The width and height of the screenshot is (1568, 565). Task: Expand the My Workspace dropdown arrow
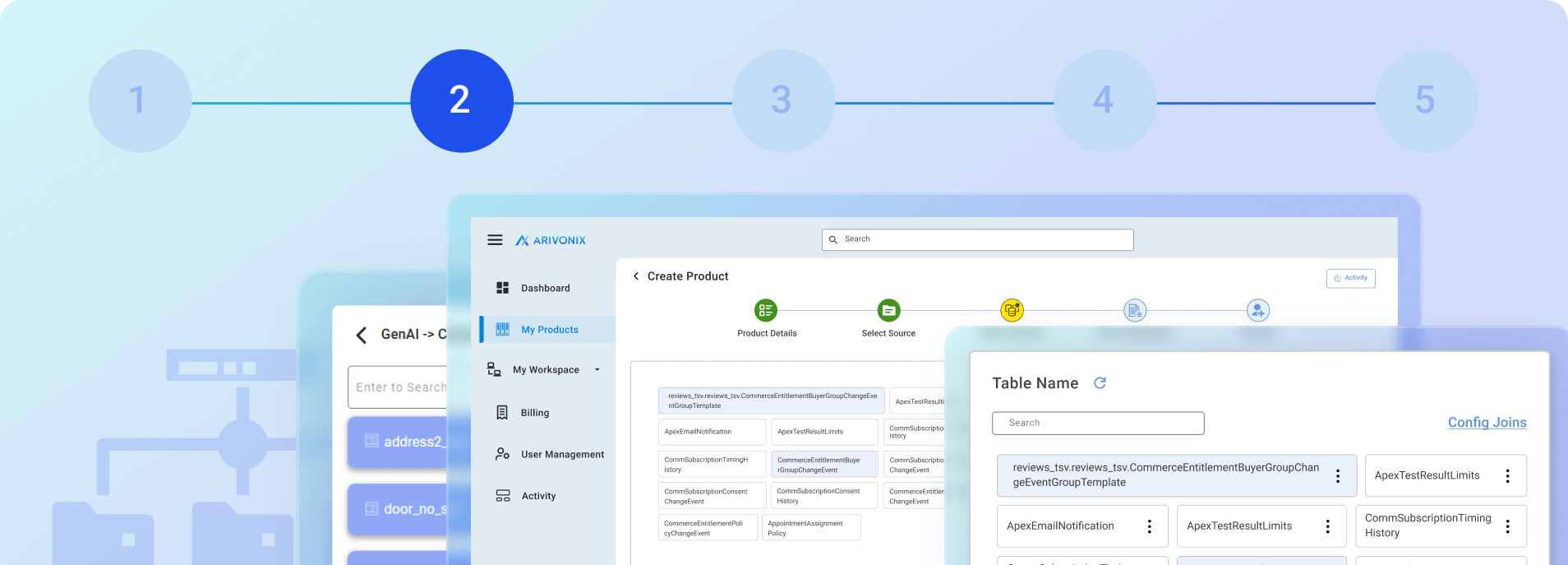click(597, 370)
